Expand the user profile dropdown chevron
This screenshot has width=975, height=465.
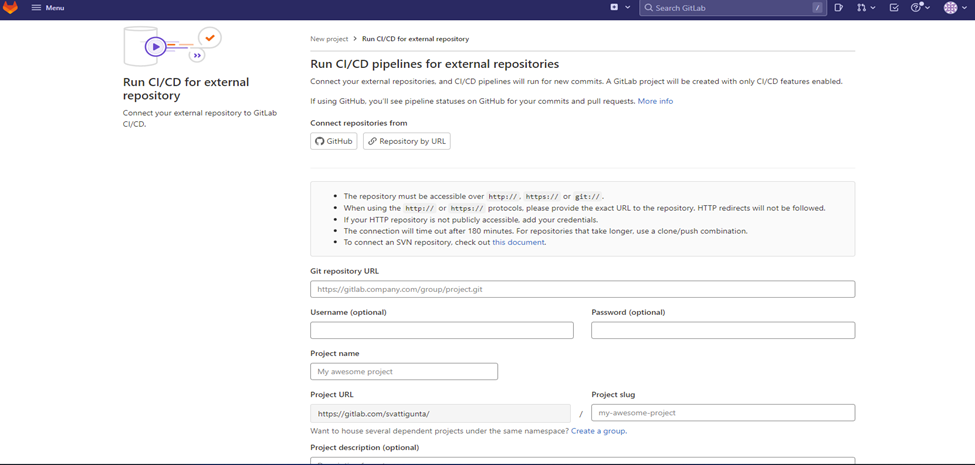pyautogui.click(x=964, y=7)
